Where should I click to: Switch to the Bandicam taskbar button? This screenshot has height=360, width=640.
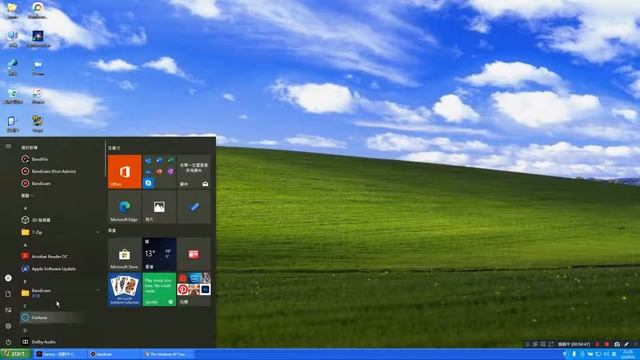114,354
